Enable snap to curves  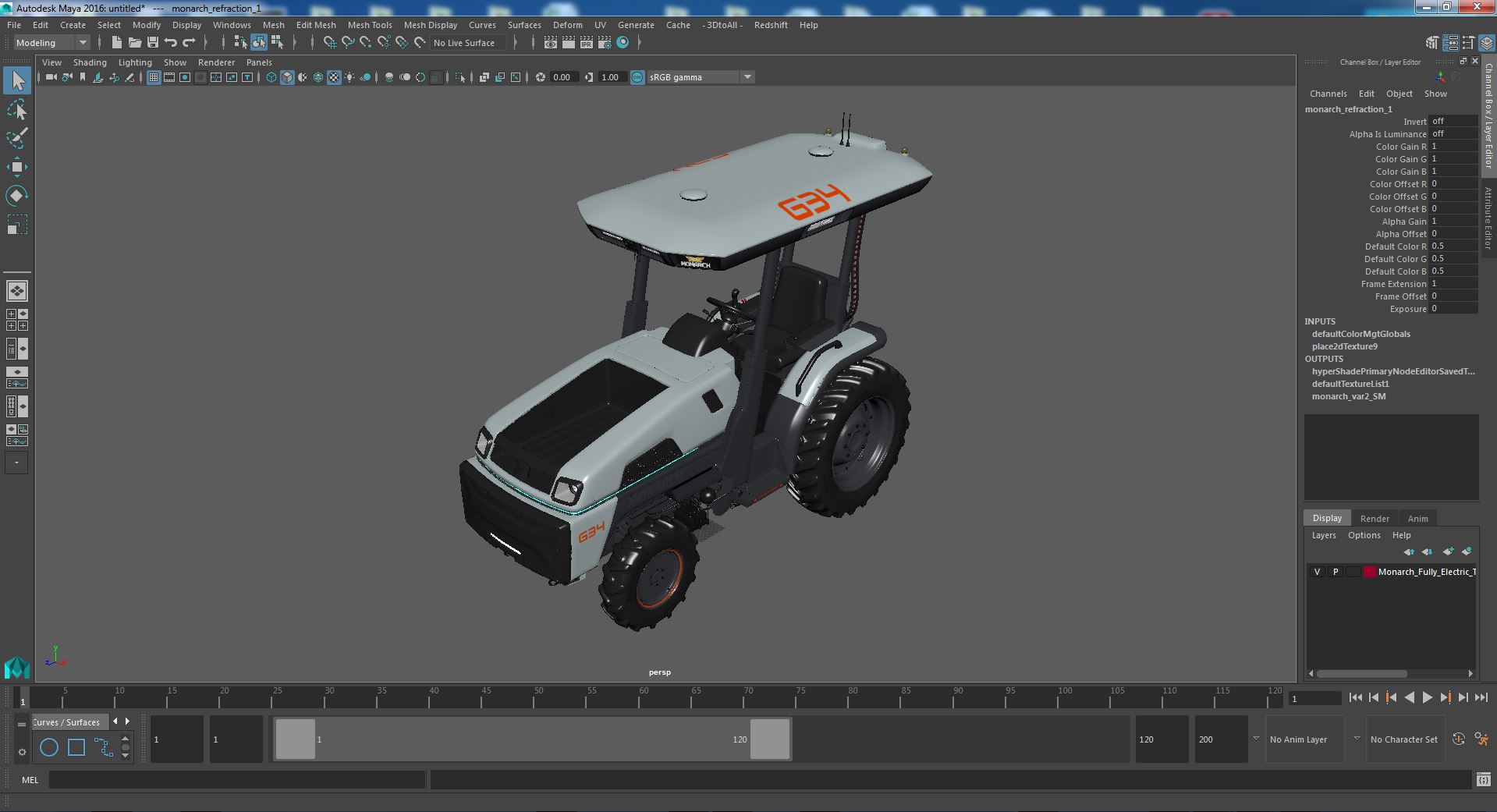coord(348,43)
